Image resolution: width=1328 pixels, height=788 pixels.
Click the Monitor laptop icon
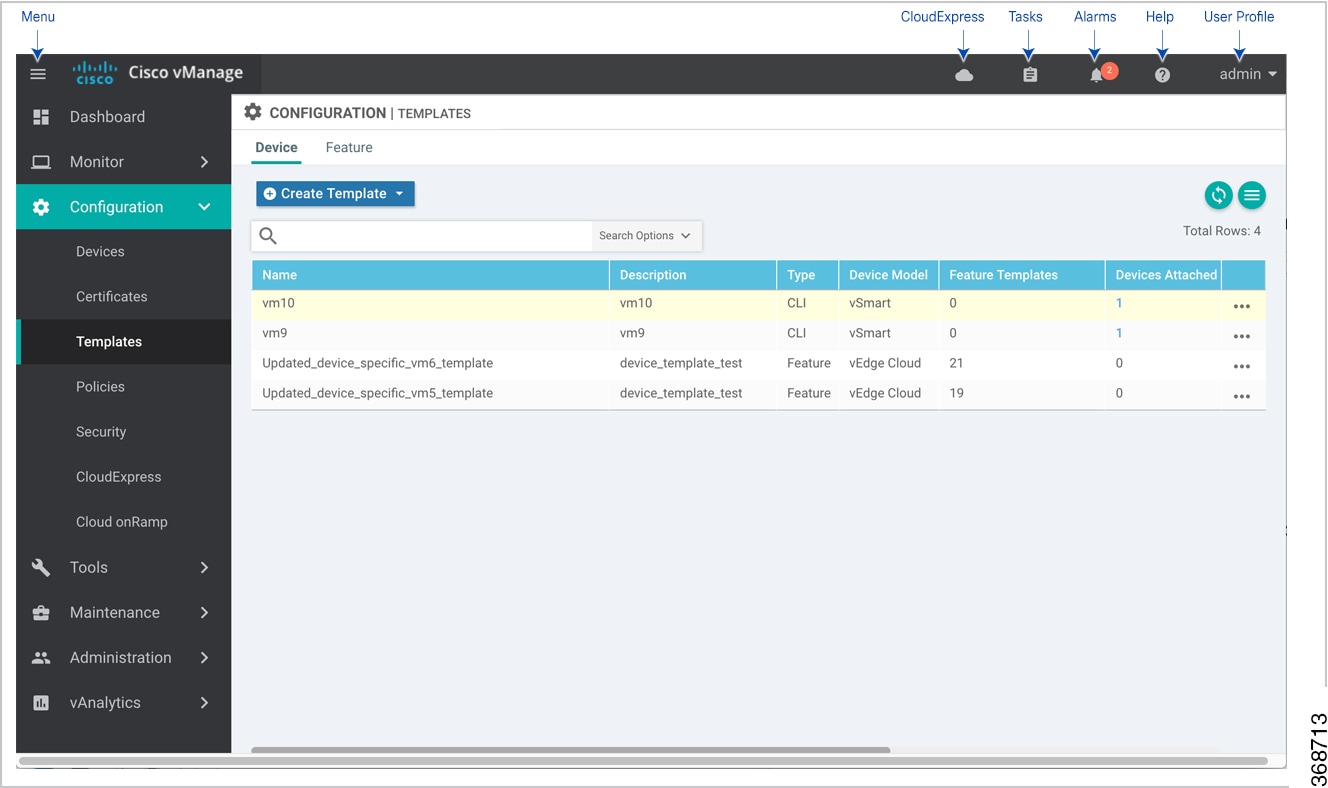point(41,162)
